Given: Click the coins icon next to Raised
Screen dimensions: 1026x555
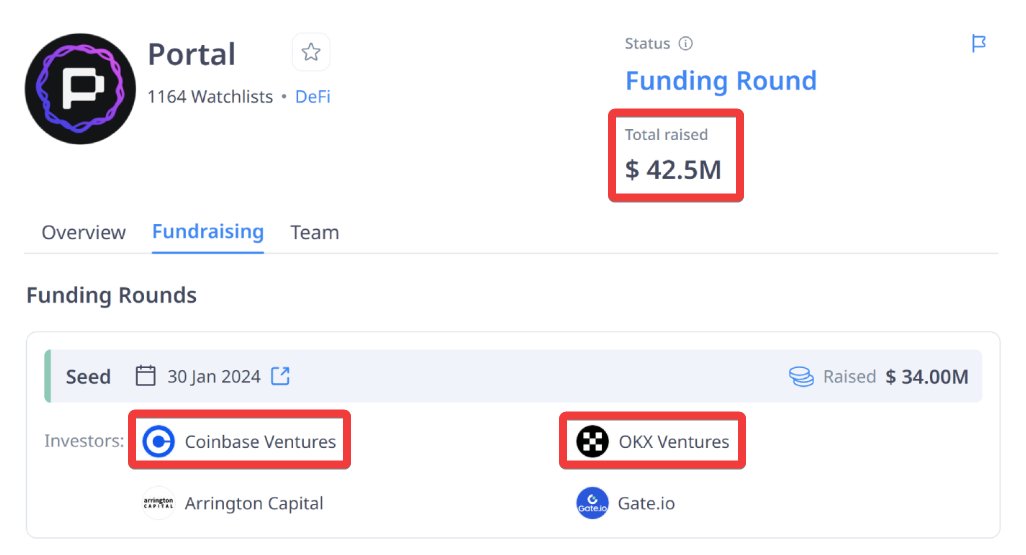Looking at the screenshot, I should 801,377.
